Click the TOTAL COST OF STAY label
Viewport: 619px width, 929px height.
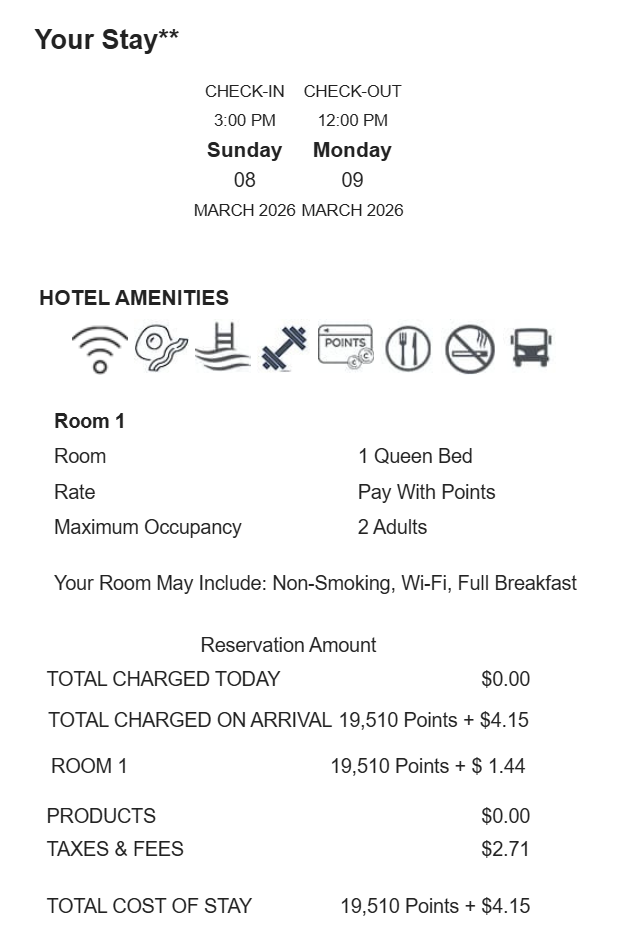[x=149, y=906]
